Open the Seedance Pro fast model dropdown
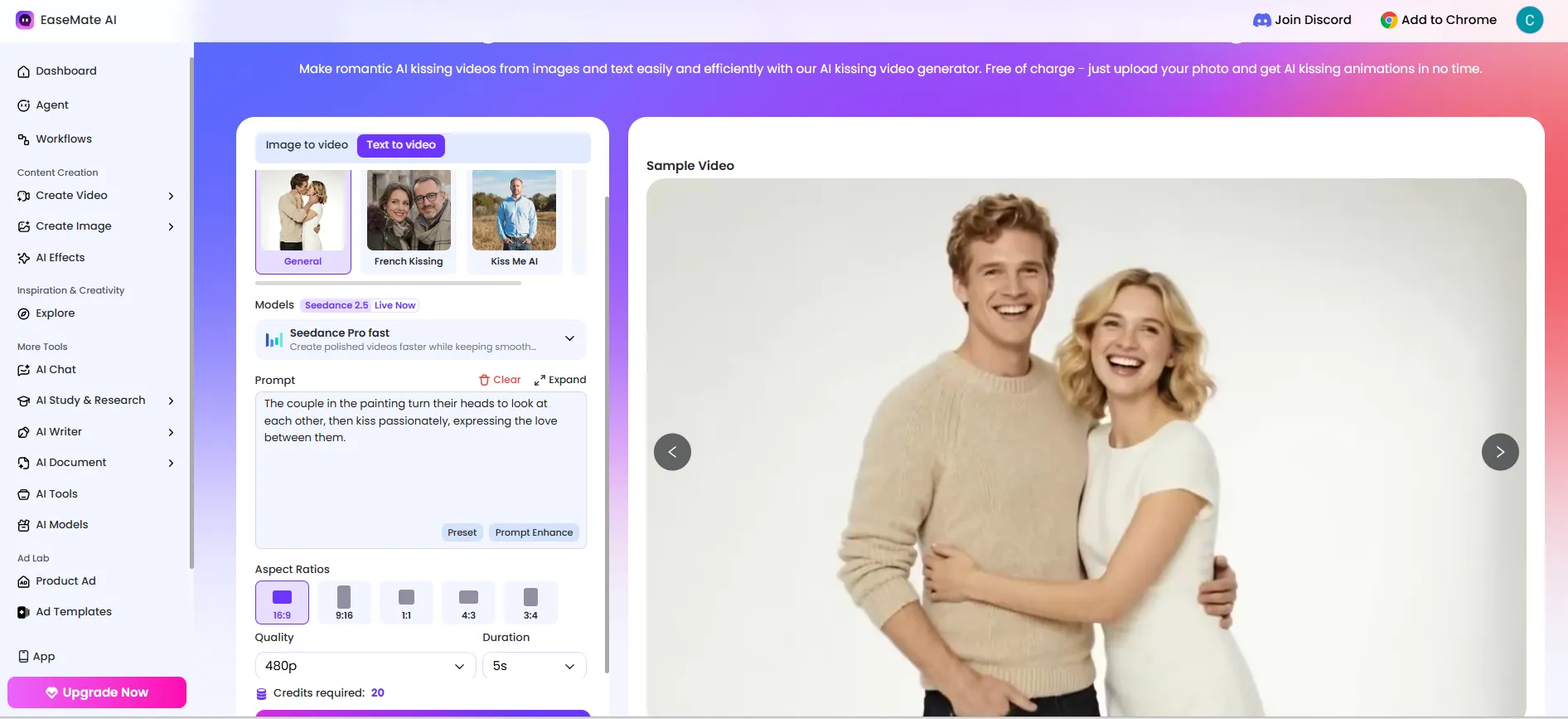This screenshot has width=1568, height=719. pyautogui.click(x=421, y=339)
